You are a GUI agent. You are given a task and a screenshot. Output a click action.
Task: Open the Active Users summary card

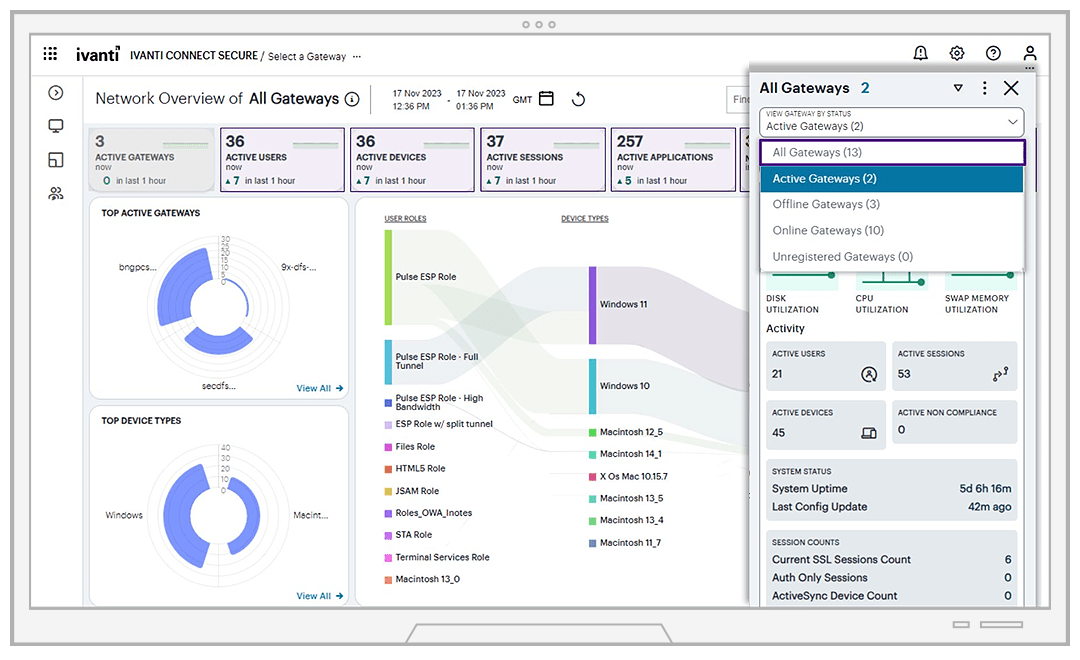(x=282, y=159)
